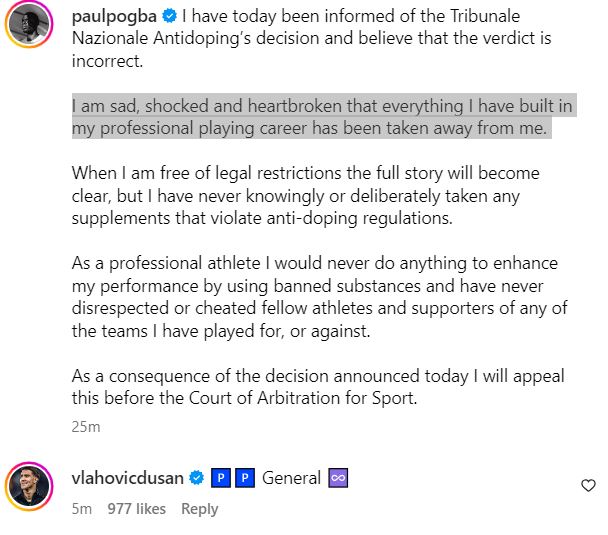Screen dimensions: 608x535
Task: Click the verified badge beside vlahovicdusan
Action: [198, 478]
